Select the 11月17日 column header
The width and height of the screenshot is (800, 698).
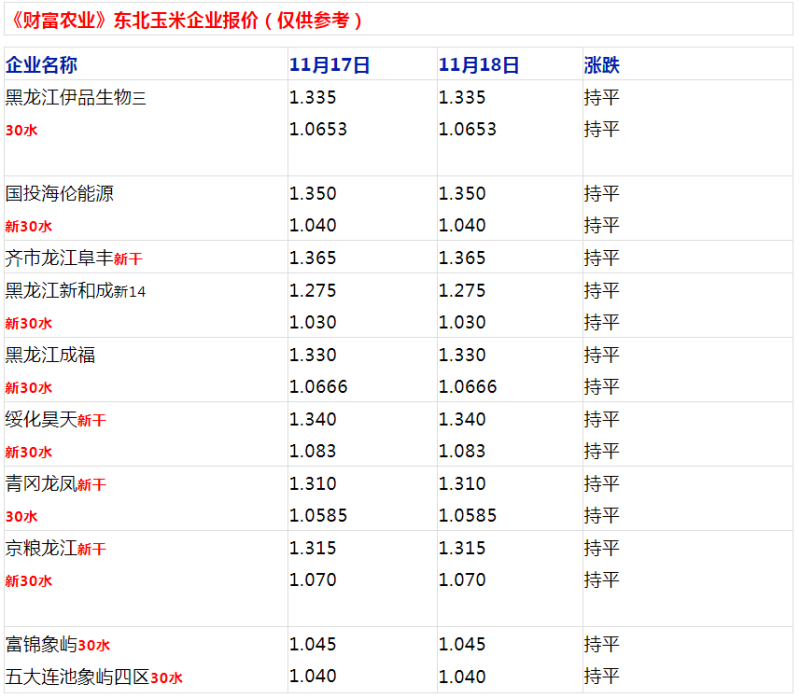330,65
